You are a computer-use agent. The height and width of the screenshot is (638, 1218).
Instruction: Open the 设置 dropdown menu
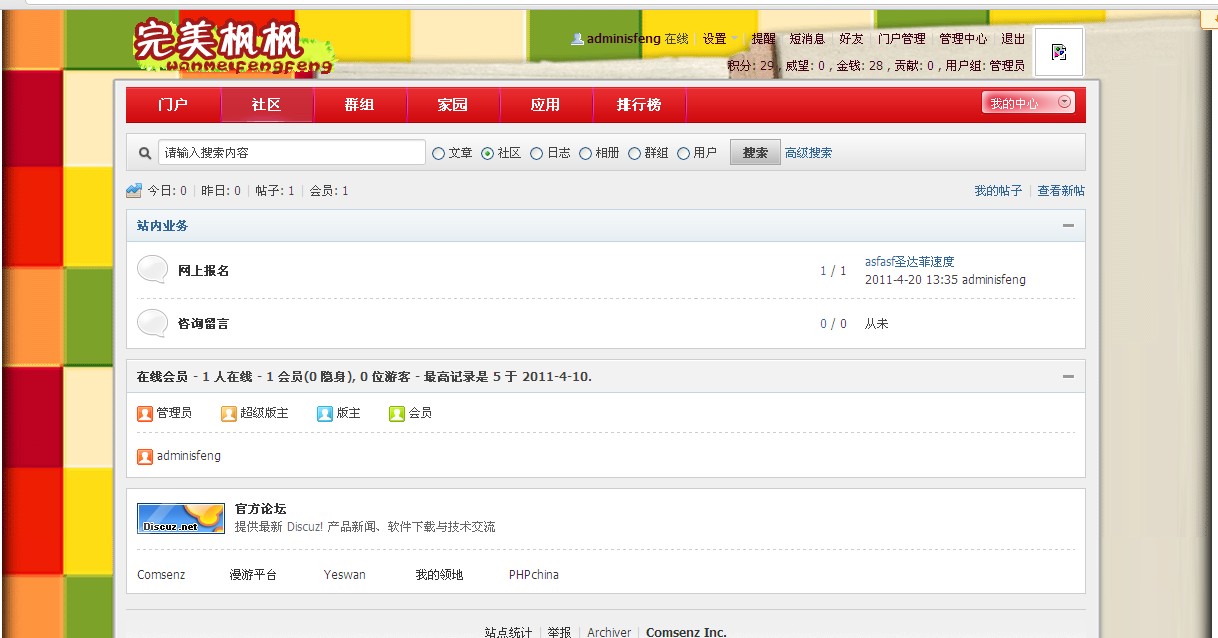720,39
